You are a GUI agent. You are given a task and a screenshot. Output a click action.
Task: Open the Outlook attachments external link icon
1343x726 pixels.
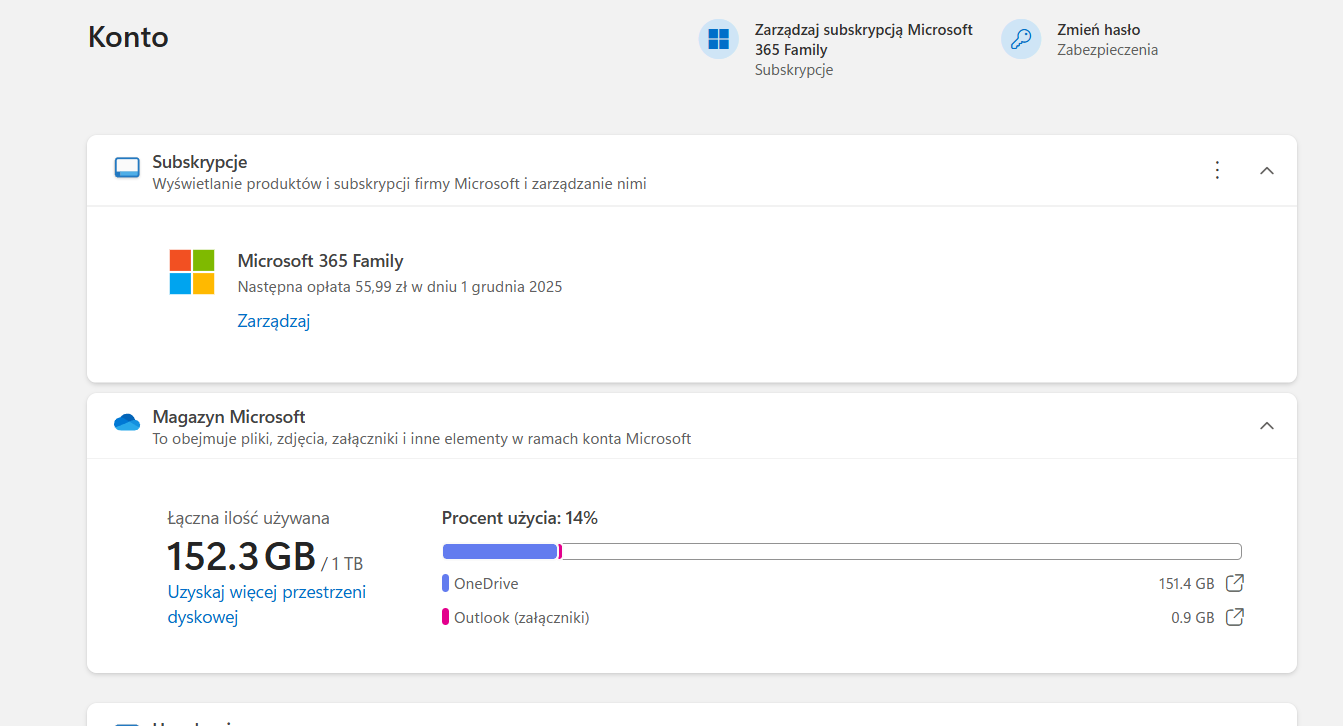pyautogui.click(x=1235, y=617)
